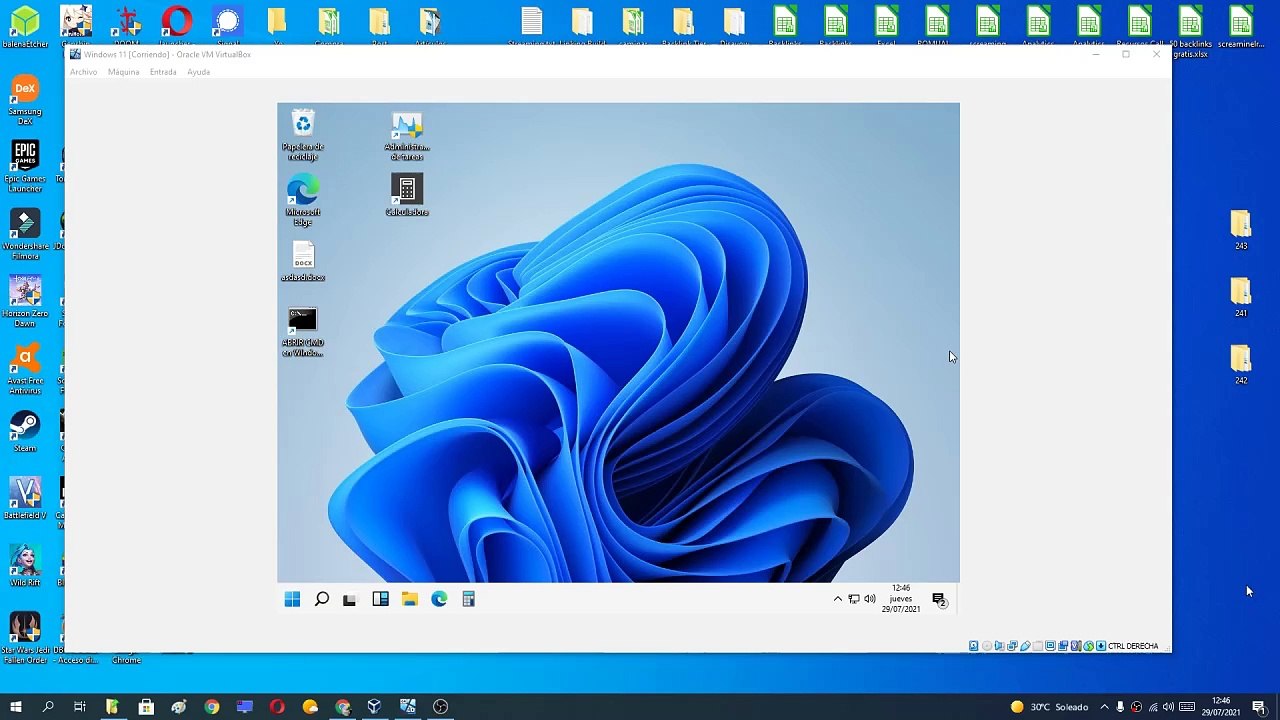Click the blue arrow keyboard capture indicator in VirtualBox

click(1101, 646)
